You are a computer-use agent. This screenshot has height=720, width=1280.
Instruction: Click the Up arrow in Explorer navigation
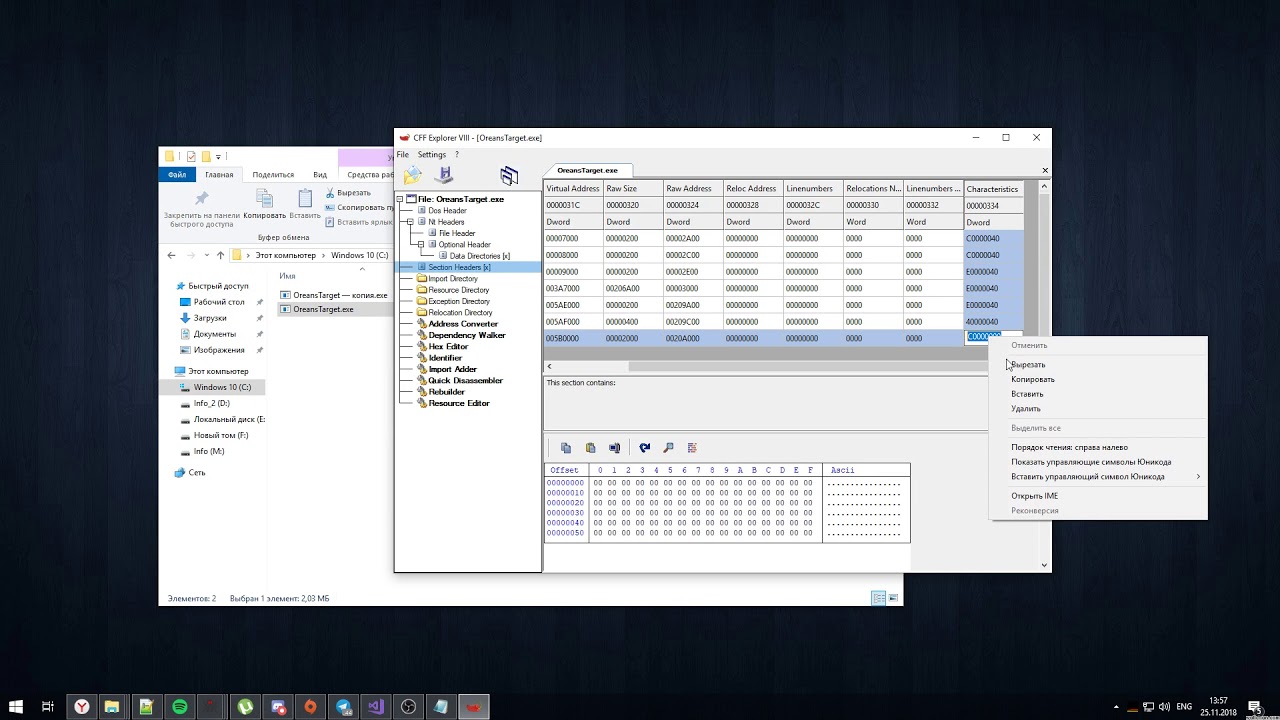coord(220,256)
